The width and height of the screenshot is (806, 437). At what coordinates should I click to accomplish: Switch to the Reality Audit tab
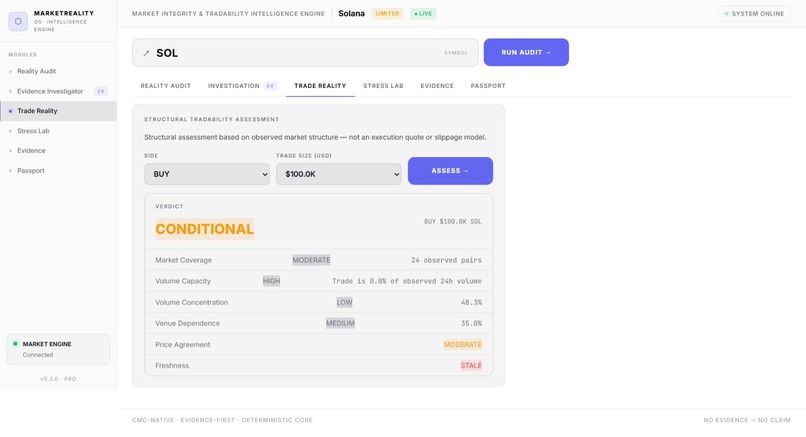point(166,86)
